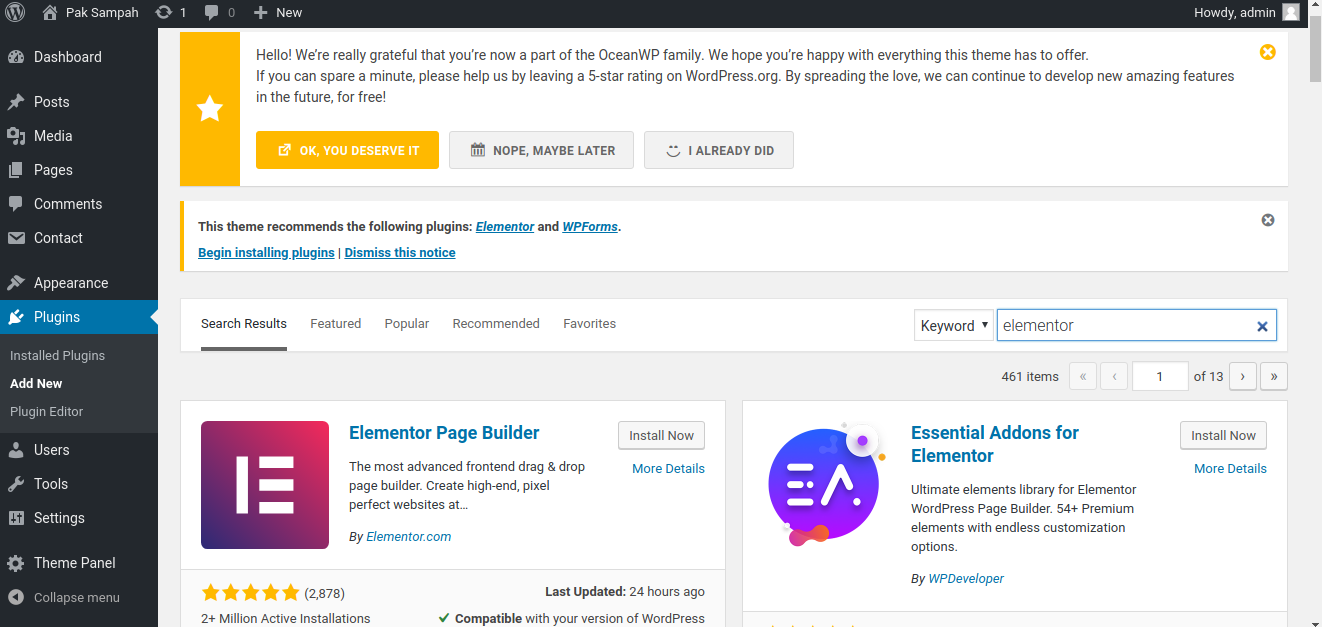The width and height of the screenshot is (1322, 627).
Task: Open the updates icon in admin bar
Action: [x=164, y=12]
